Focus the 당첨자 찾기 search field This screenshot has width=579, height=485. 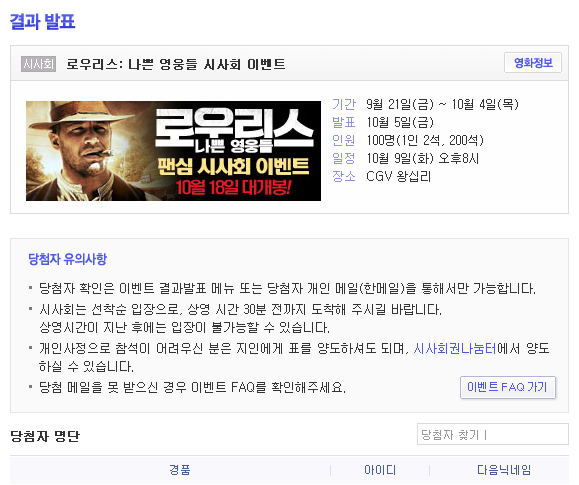[x=493, y=434]
